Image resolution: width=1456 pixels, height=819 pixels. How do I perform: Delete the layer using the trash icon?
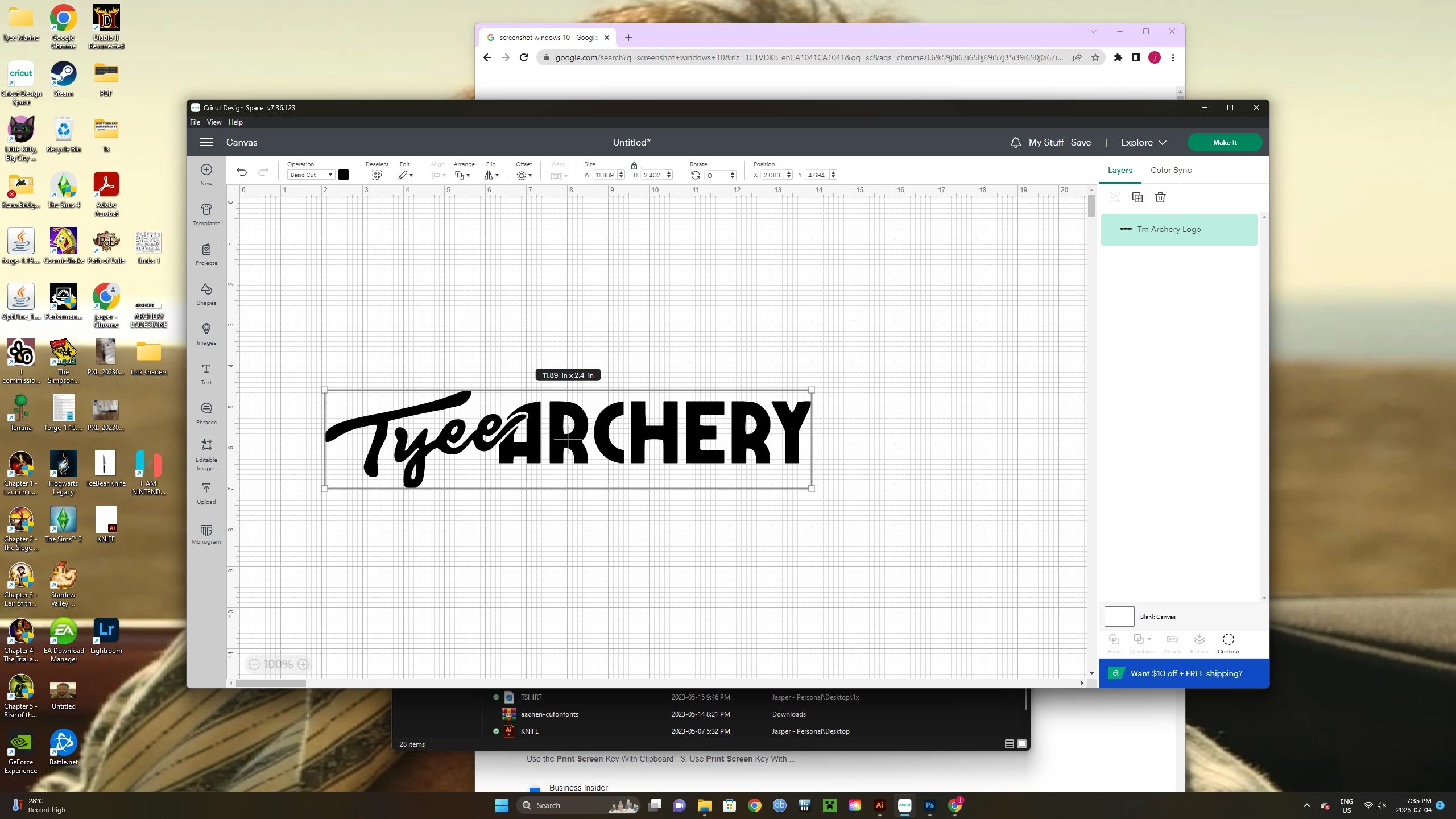pyautogui.click(x=1160, y=197)
